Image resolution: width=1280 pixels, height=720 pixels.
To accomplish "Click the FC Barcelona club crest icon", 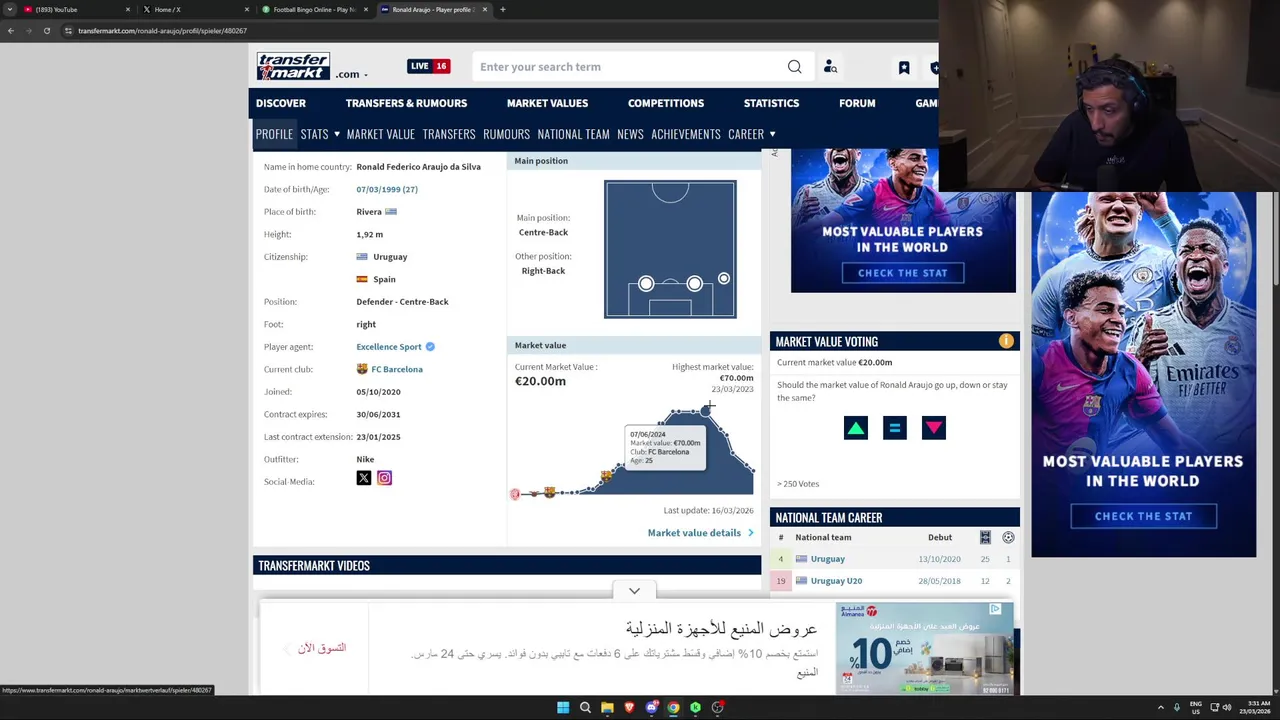I will pyautogui.click(x=362, y=369).
